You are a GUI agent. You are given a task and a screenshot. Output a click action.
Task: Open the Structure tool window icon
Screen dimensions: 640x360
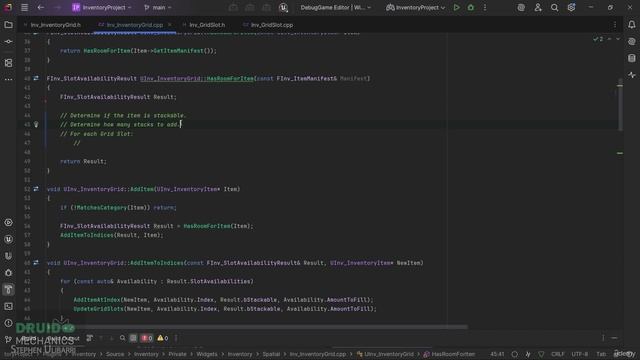pyautogui.click(x=8, y=63)
